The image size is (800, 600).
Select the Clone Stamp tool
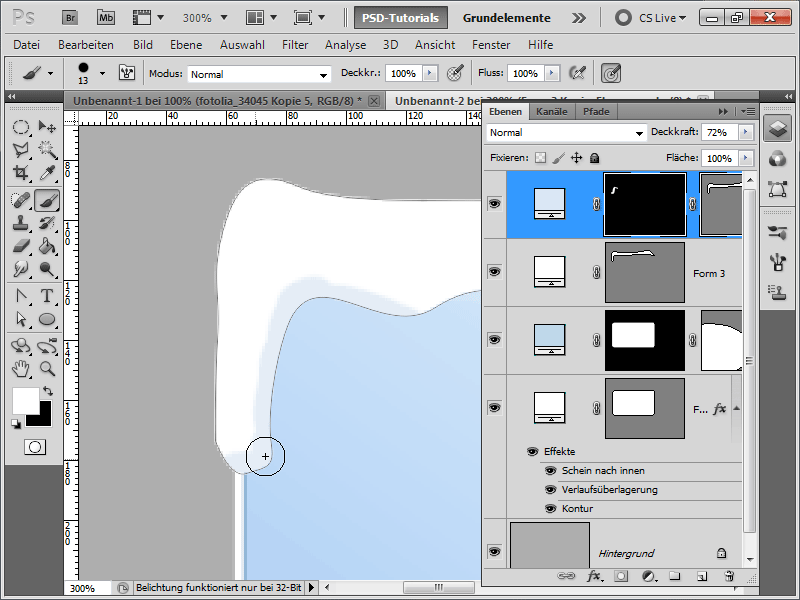pos(21,223)
